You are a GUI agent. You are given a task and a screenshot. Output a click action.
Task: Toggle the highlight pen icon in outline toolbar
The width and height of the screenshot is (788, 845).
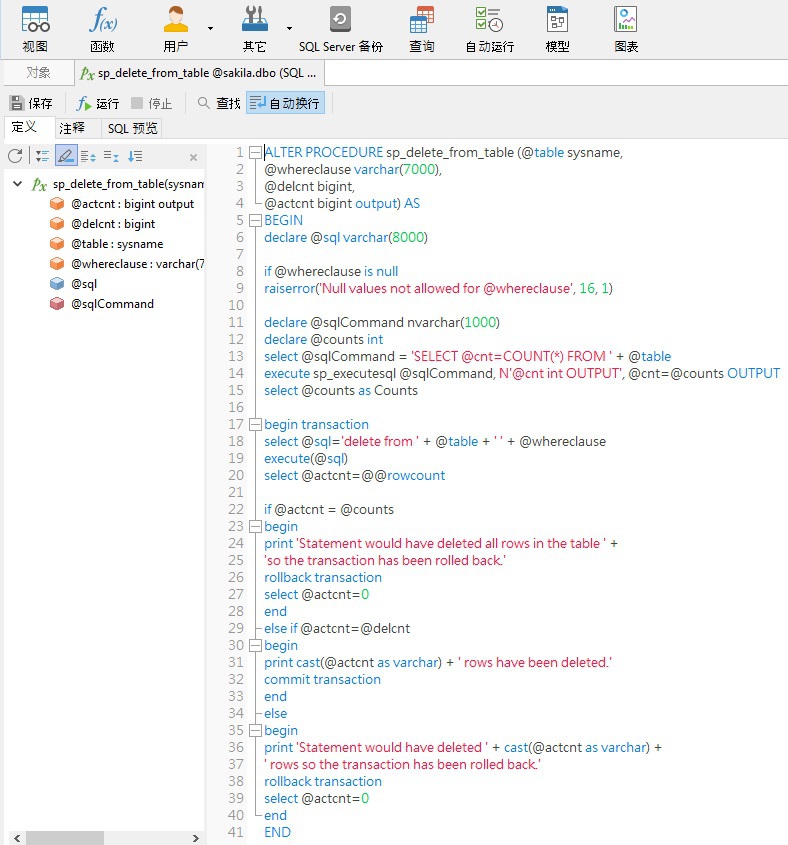pyautogui.click(x=66, y=156)
